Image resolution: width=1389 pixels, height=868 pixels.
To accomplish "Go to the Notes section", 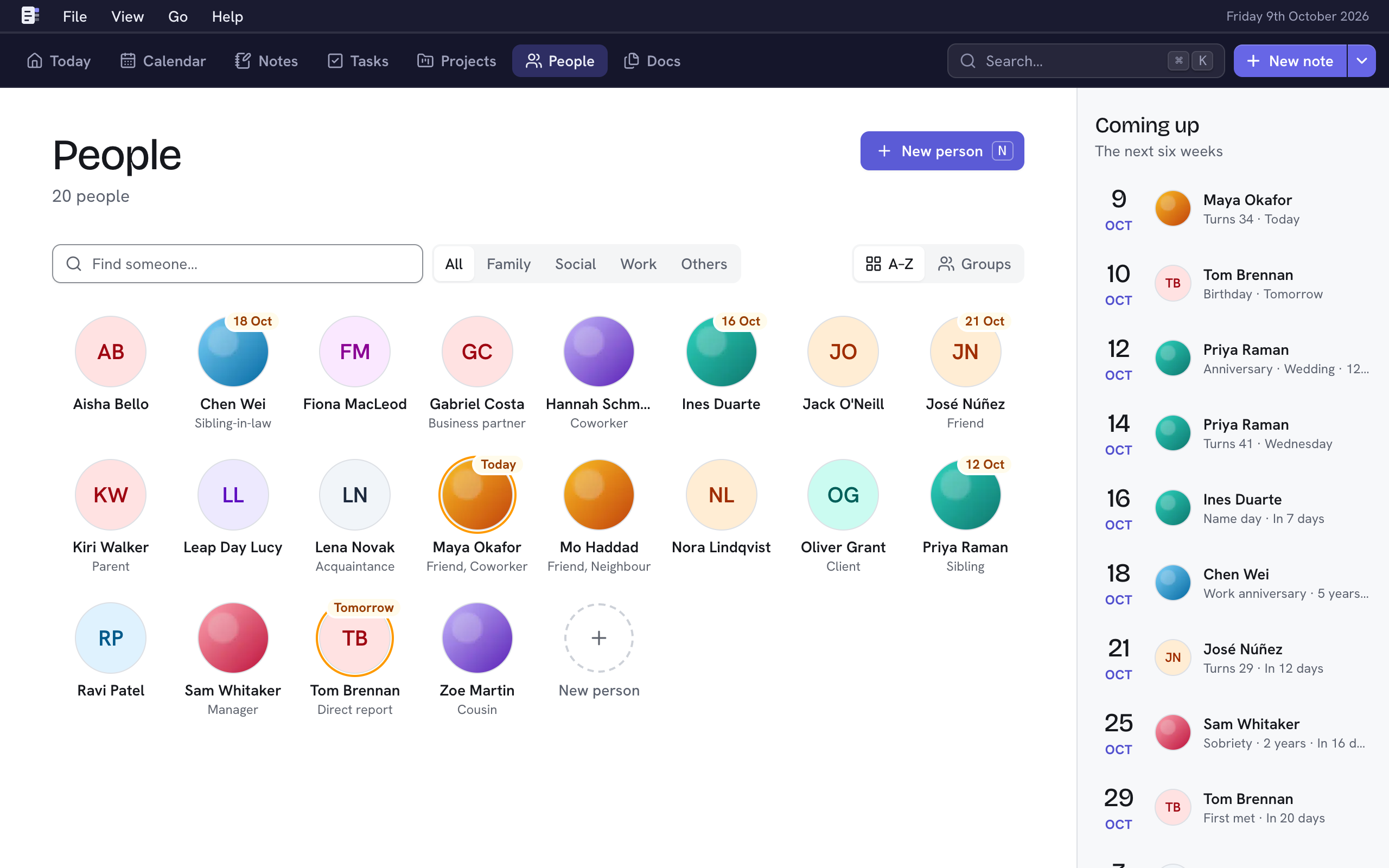I will click(x=266, y=61).
